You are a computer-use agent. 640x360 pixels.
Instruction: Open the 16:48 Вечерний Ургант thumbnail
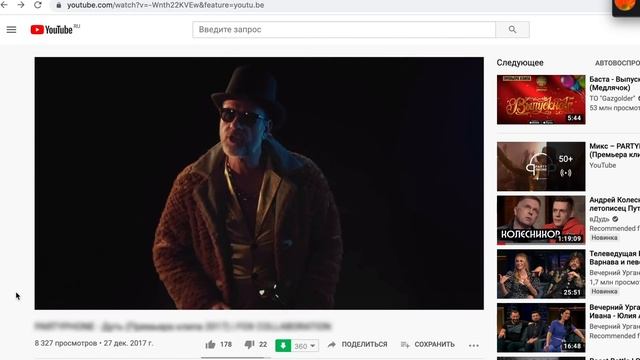pos(541,327)
